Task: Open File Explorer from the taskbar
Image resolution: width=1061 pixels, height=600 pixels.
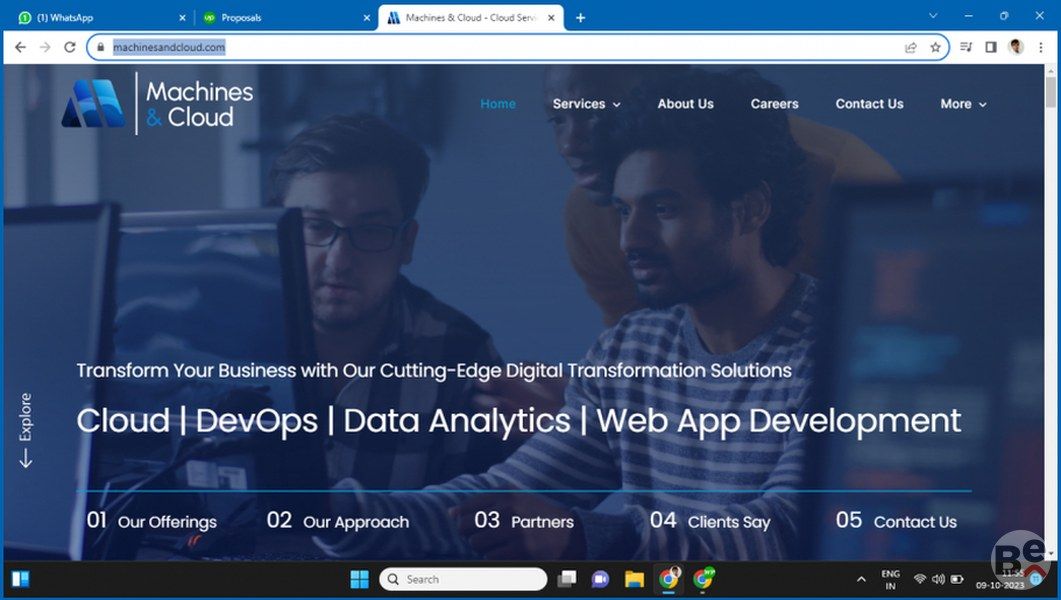Action: pyautogui.click(x=634, y=579)
